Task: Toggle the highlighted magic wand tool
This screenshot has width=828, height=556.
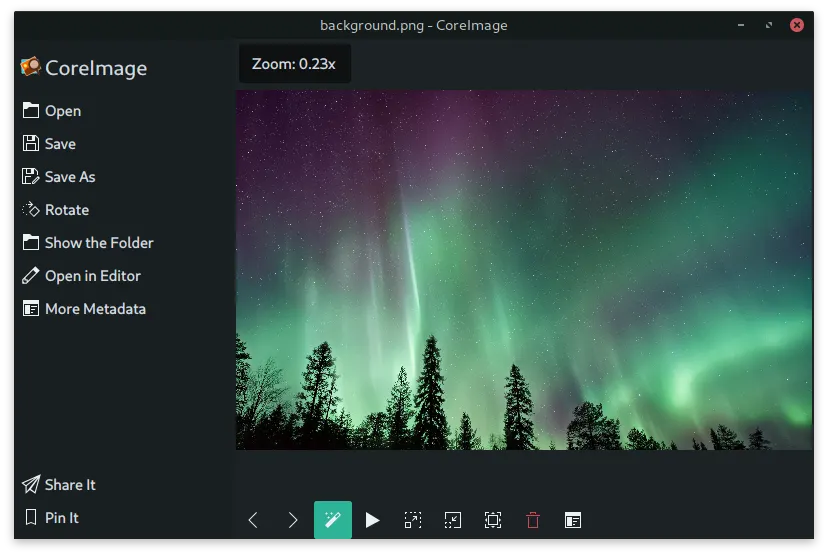Action: pyautogui.click(x=333, y=520)
